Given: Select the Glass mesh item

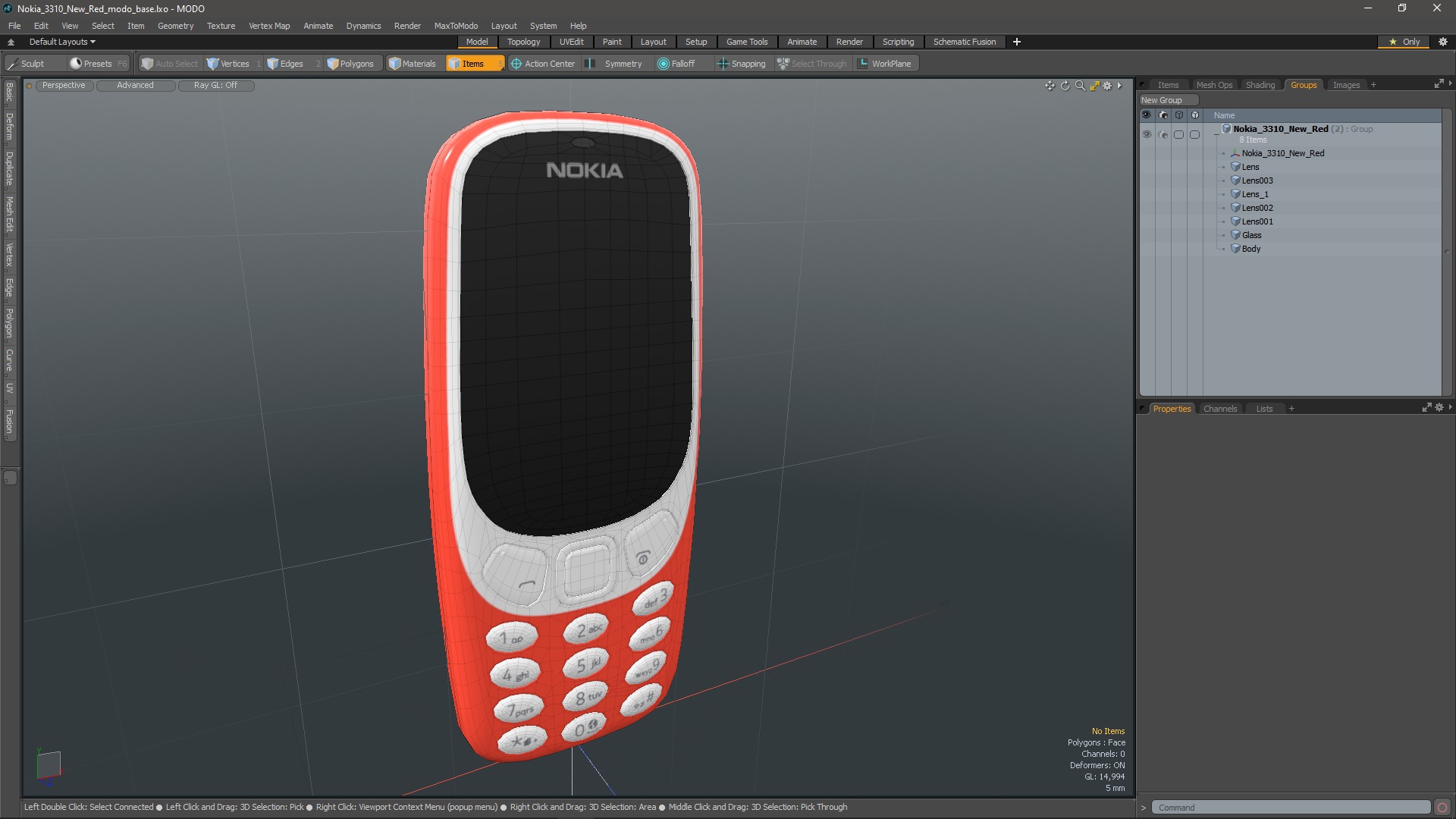Looking at the screenshot, I should click(1251, 235).
